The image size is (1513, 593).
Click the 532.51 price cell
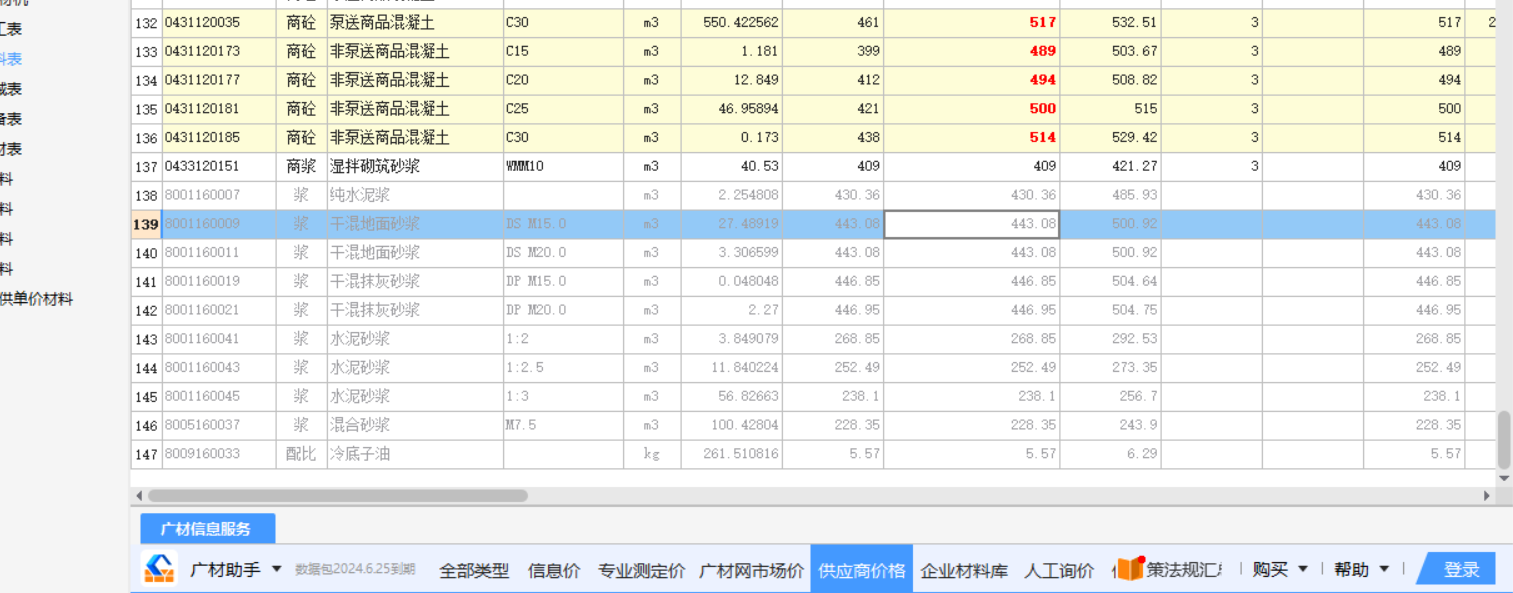pyautogui.click(x=1111, y=22)
